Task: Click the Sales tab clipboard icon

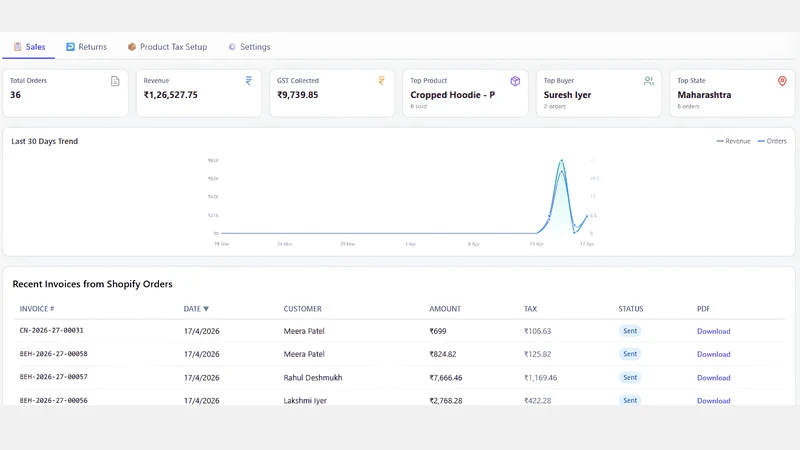Action: pos(17,47)
